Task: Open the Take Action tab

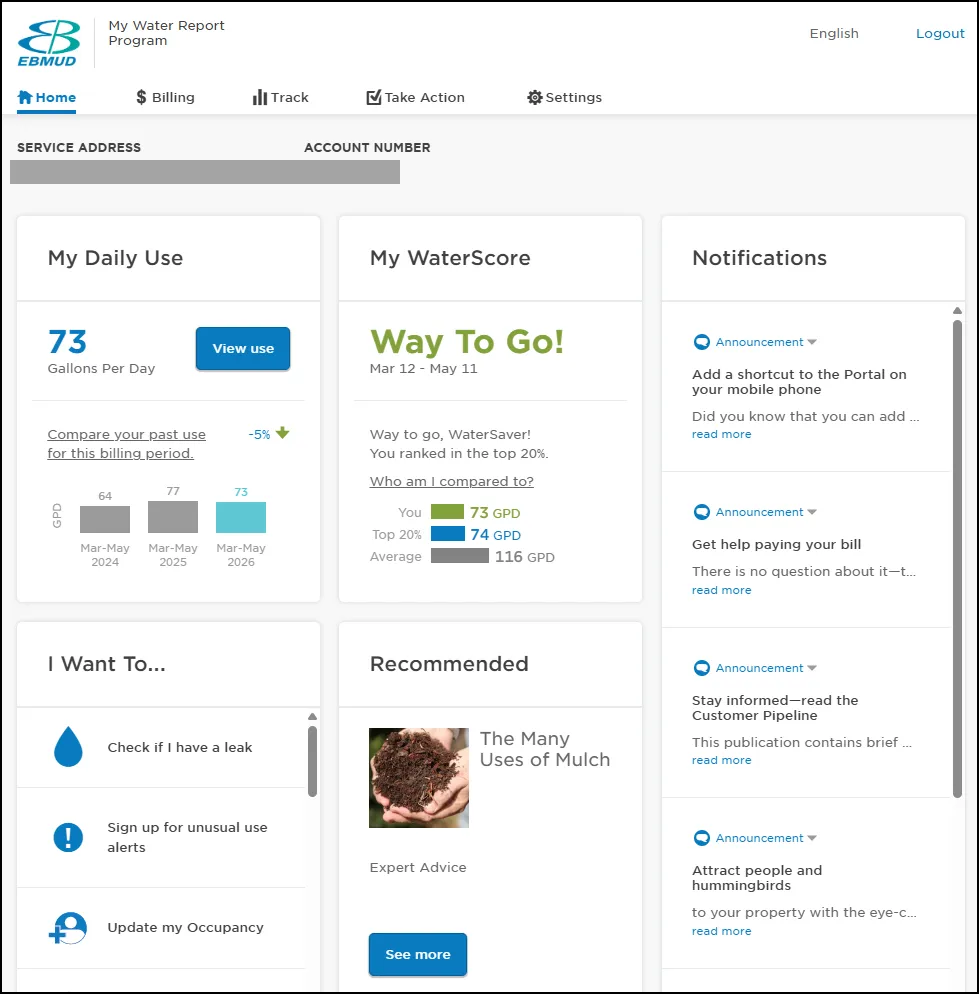Action: coord(415,98)
